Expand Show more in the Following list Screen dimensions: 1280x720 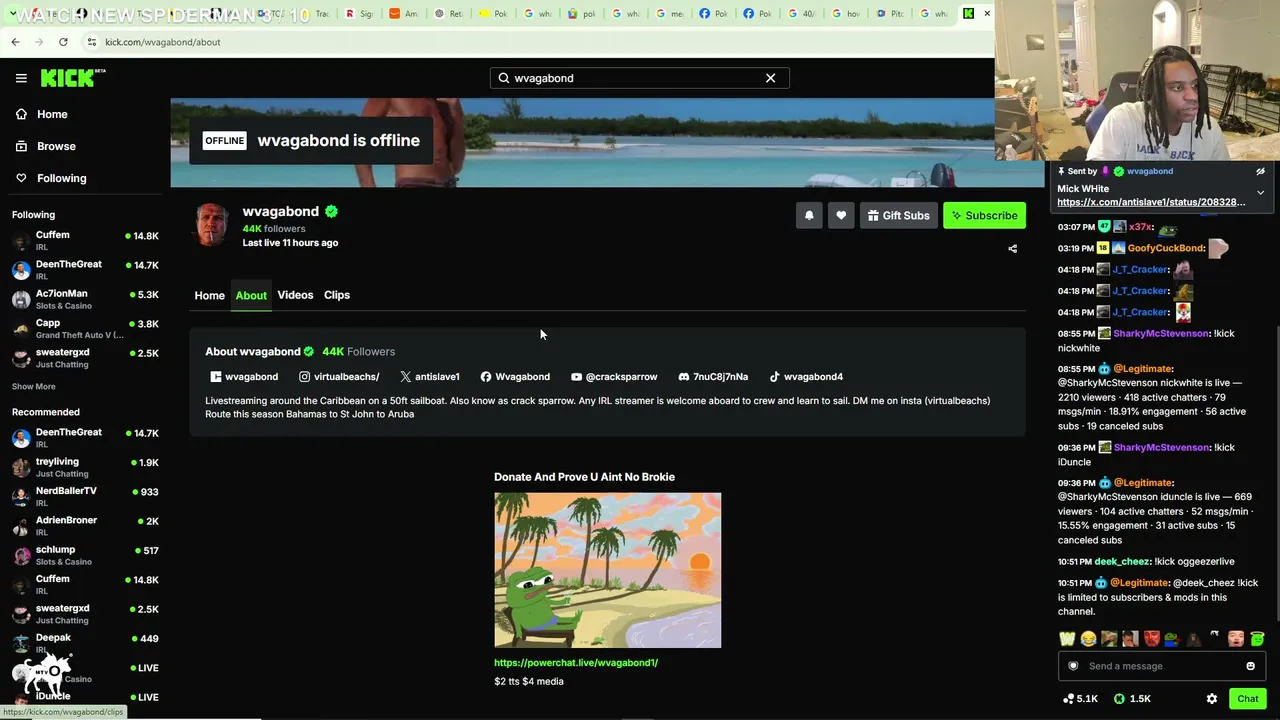coord(34,386)
